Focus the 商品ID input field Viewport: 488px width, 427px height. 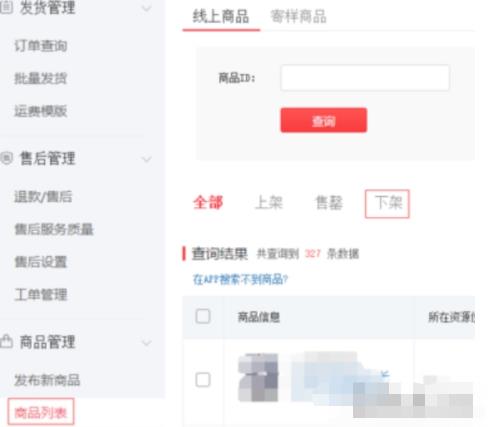pos(365,78)
